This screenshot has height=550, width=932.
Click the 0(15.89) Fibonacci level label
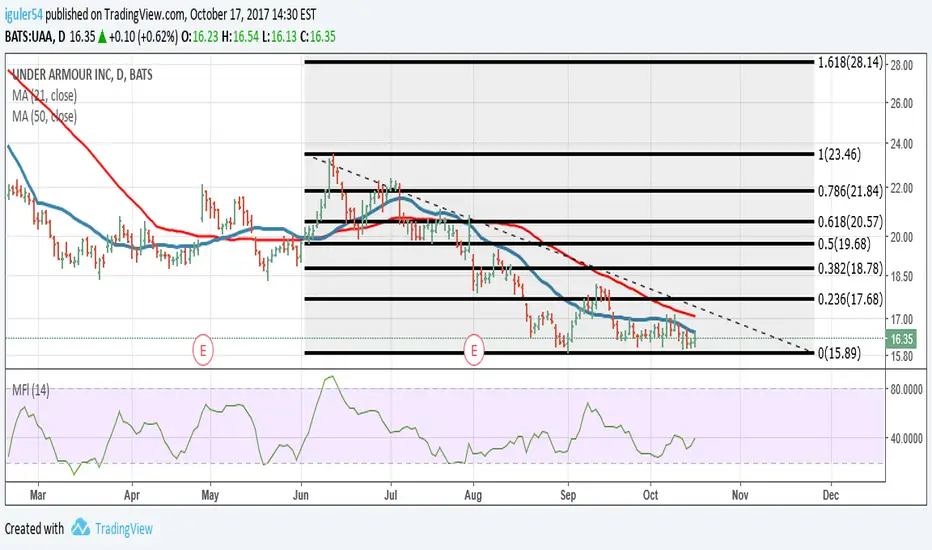click(839, 353)
